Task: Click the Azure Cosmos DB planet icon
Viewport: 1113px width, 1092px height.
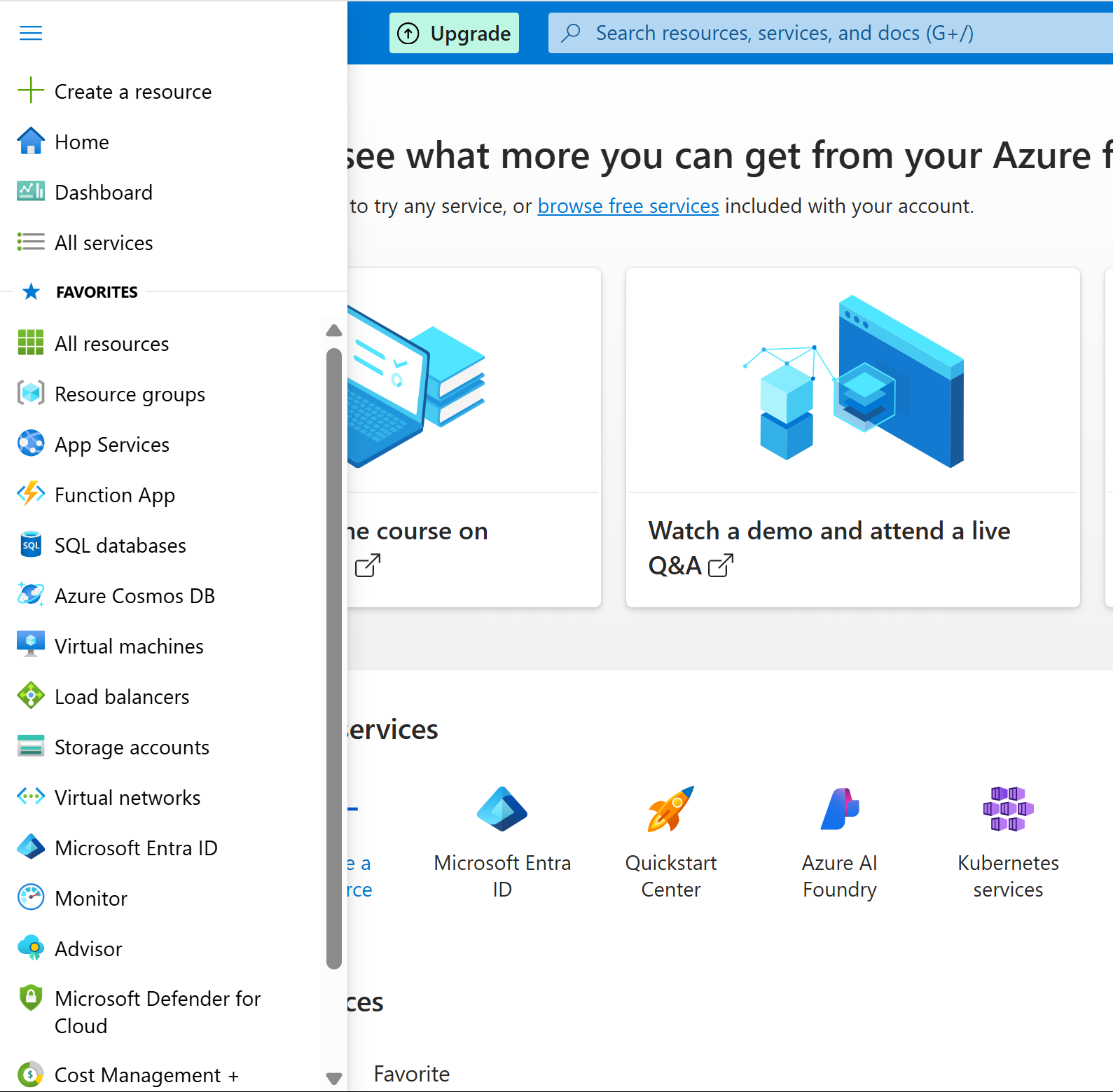Action: pos(31,595)
